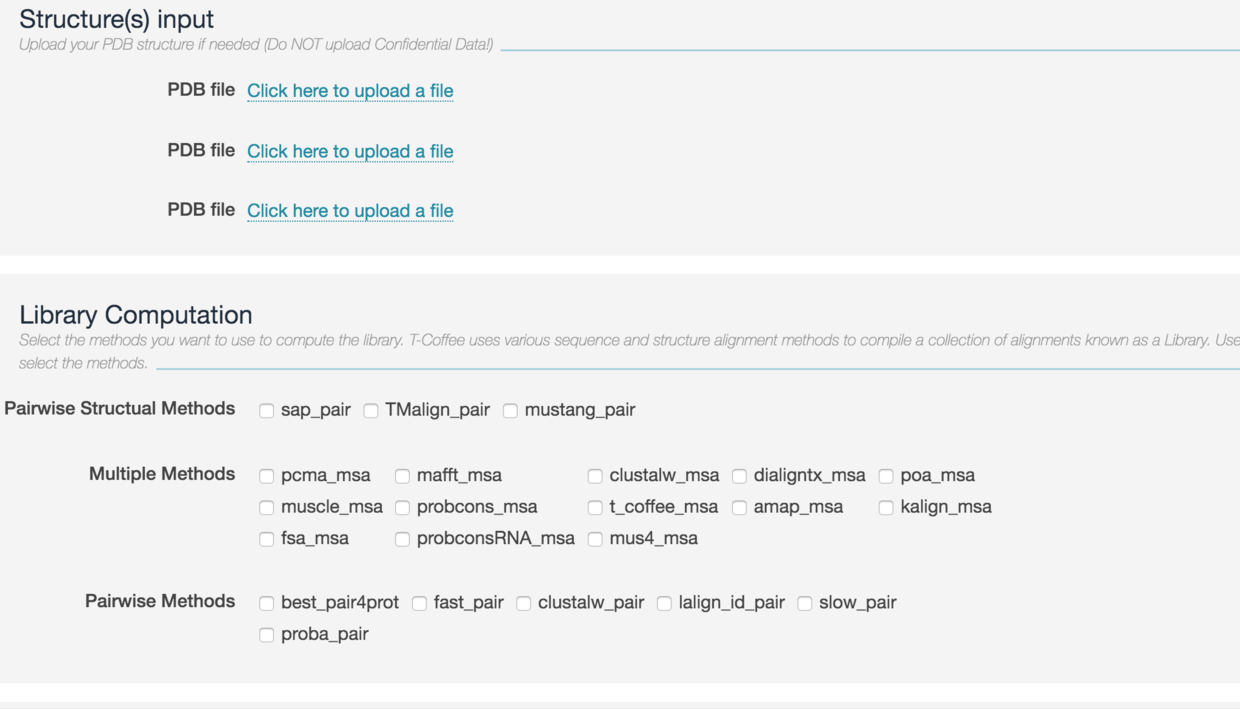Enable the muscle_msa method
Screen dimensions: 1240x709
[267, 508]
